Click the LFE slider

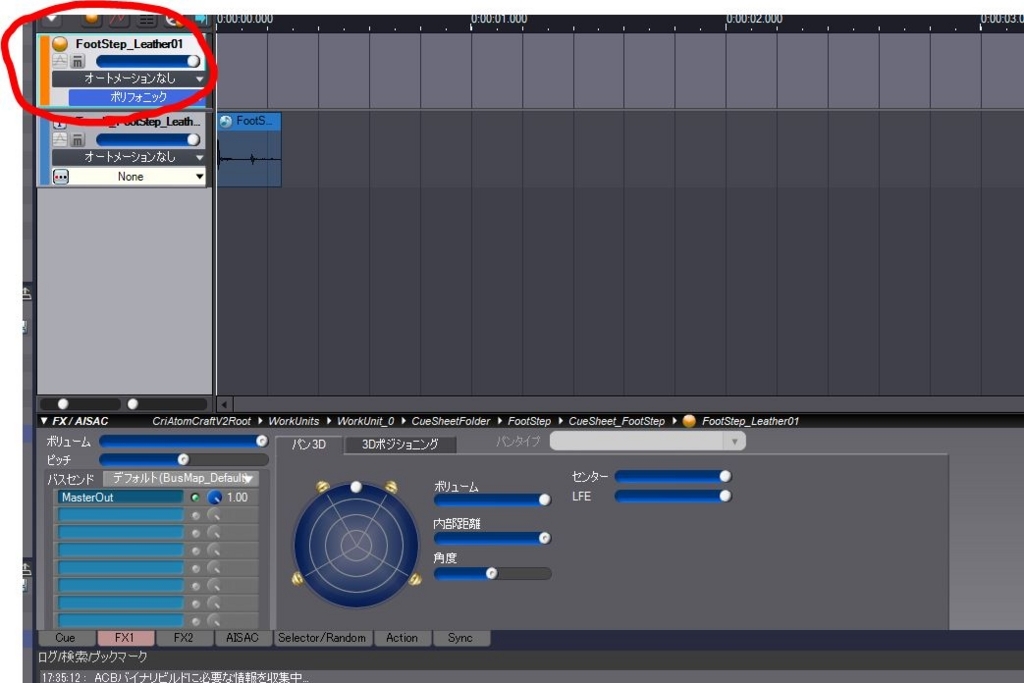[673, 496]
